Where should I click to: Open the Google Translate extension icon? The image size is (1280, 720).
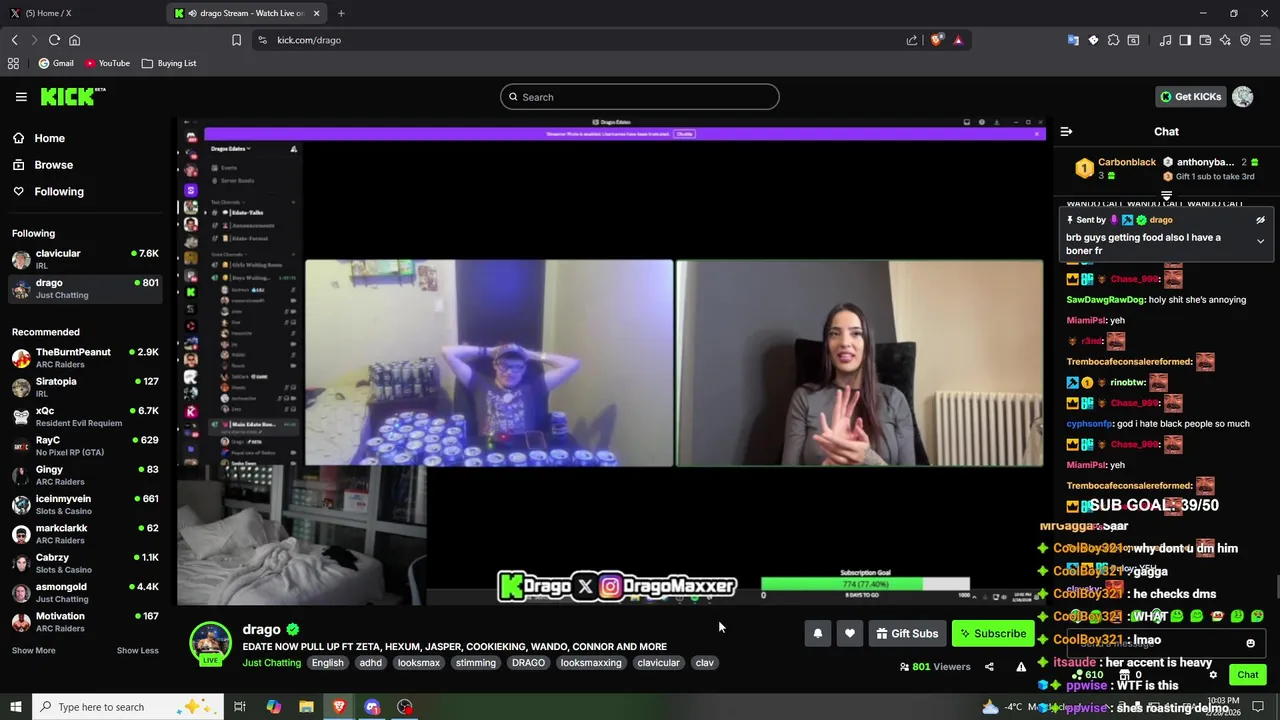1073,40
